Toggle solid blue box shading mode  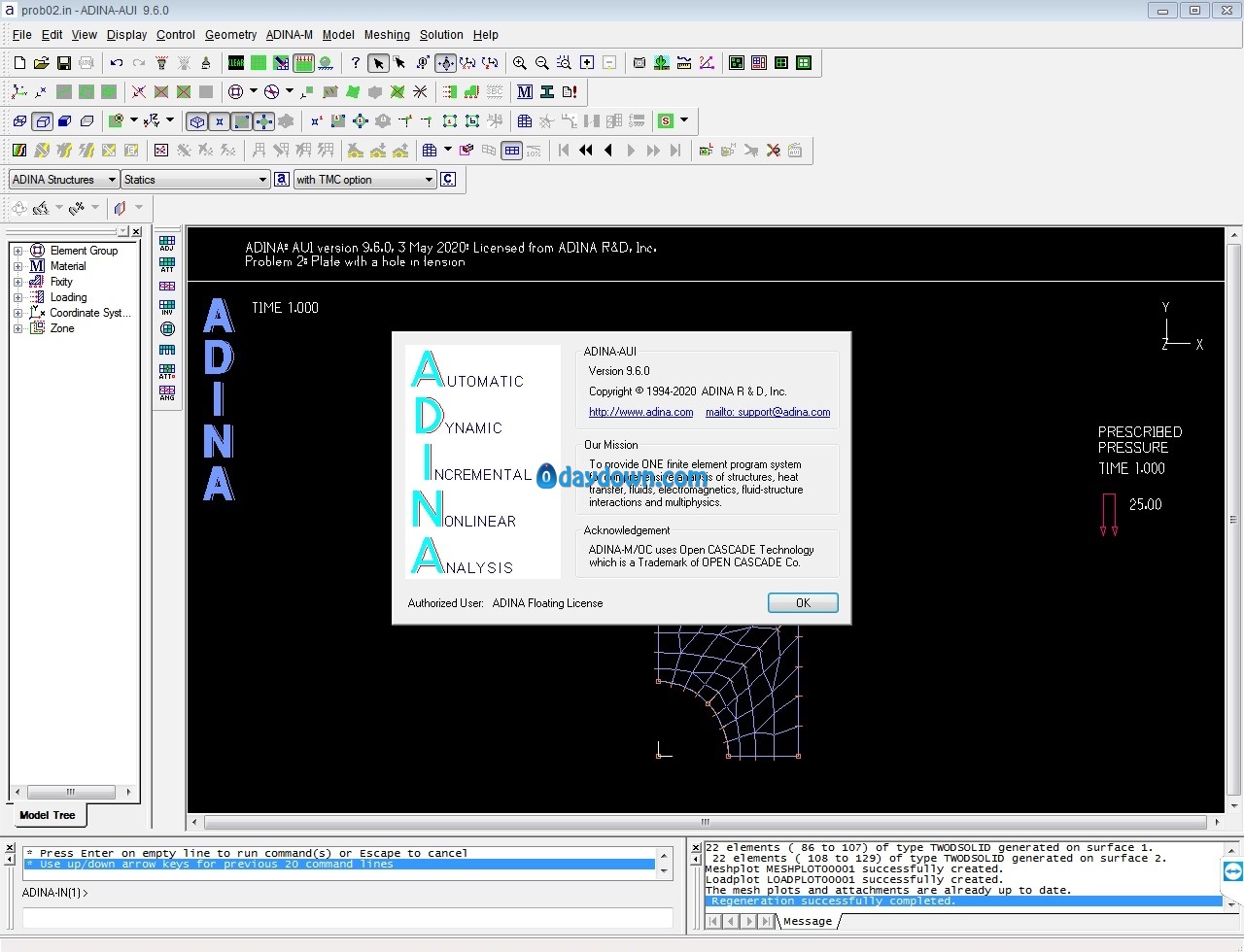click(x=64, y=121)
